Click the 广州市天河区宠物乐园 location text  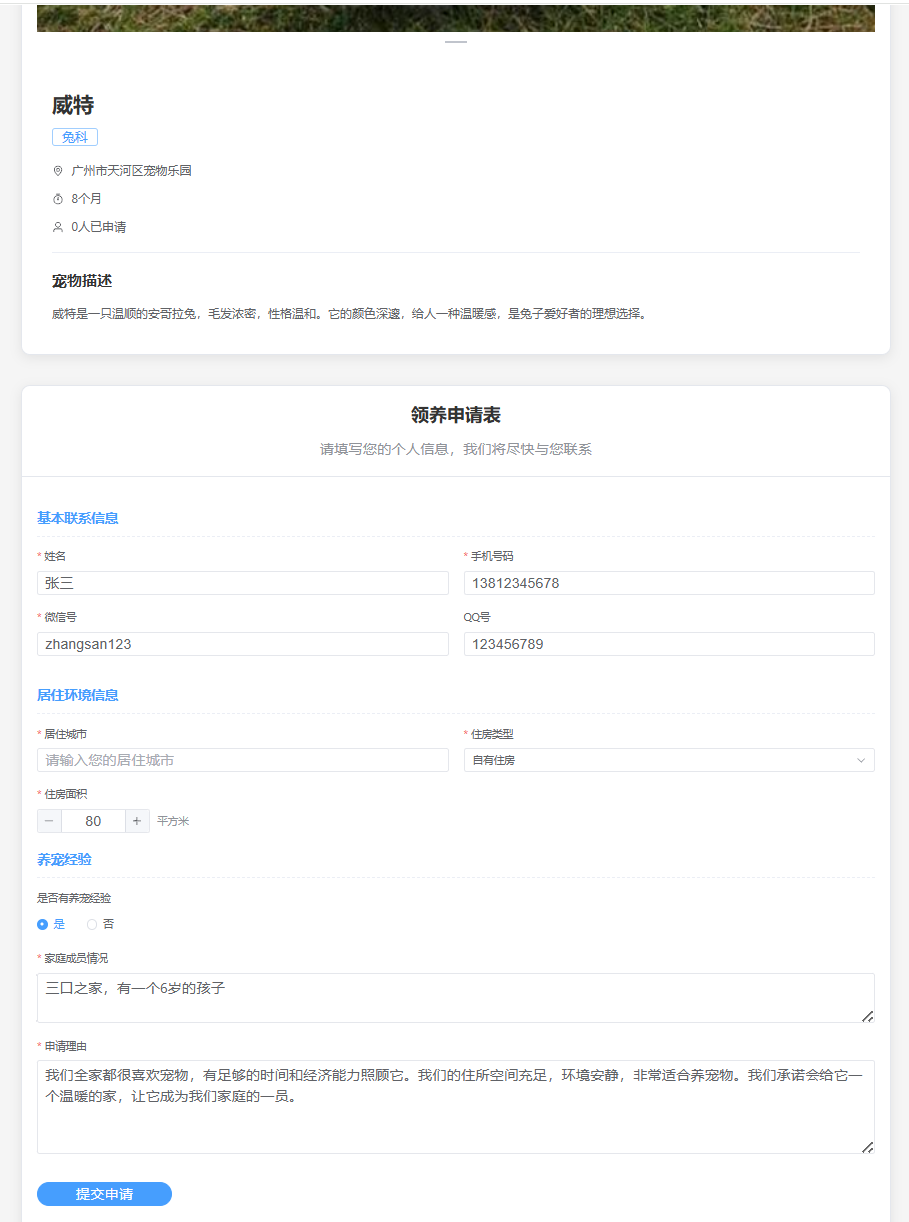[131, 171]
